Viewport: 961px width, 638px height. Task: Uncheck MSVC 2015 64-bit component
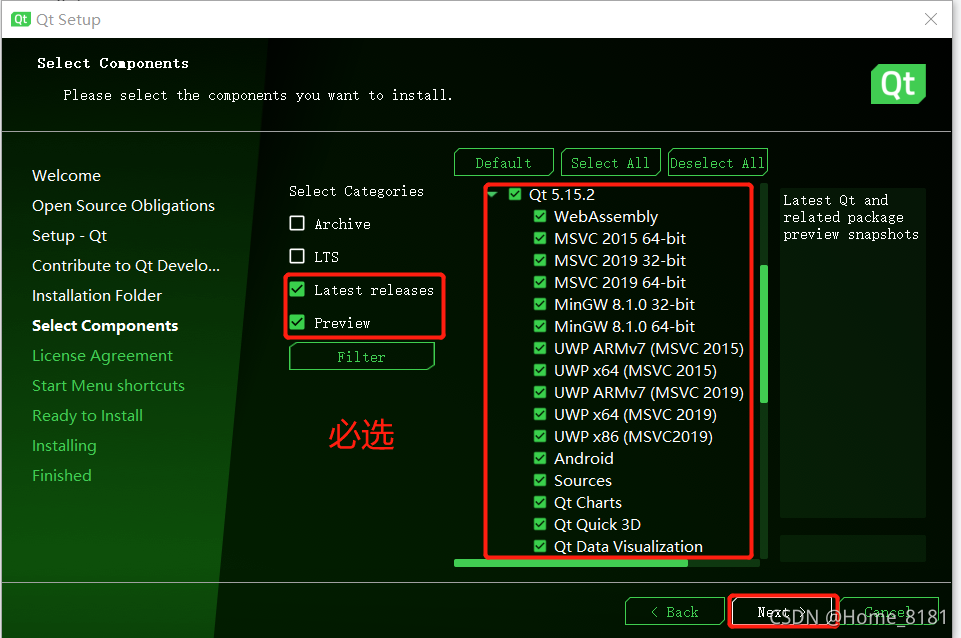point(540,238)
